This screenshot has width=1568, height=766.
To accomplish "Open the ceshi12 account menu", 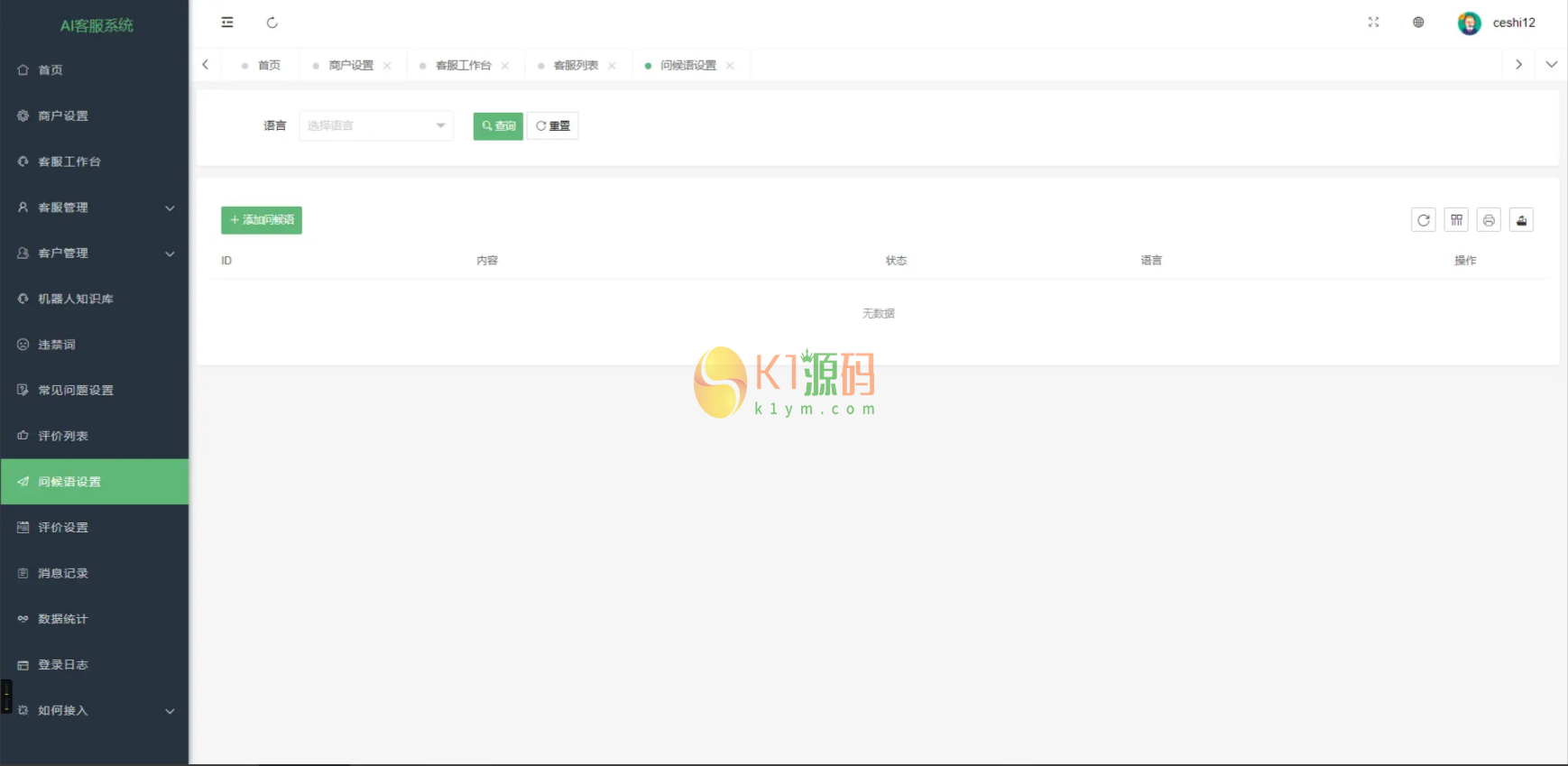I will (1514, 23).
